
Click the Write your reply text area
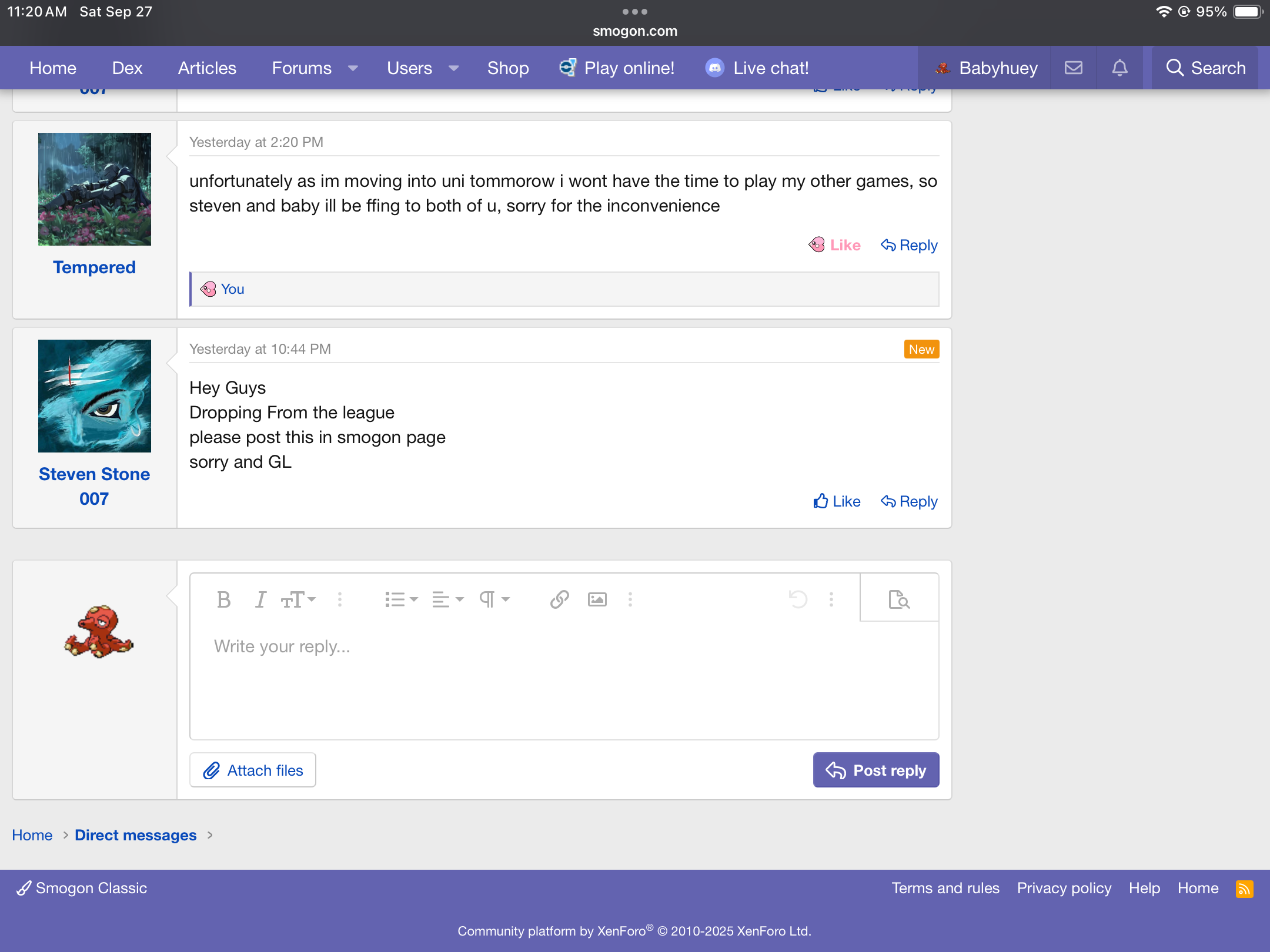(x=563, y=676)
